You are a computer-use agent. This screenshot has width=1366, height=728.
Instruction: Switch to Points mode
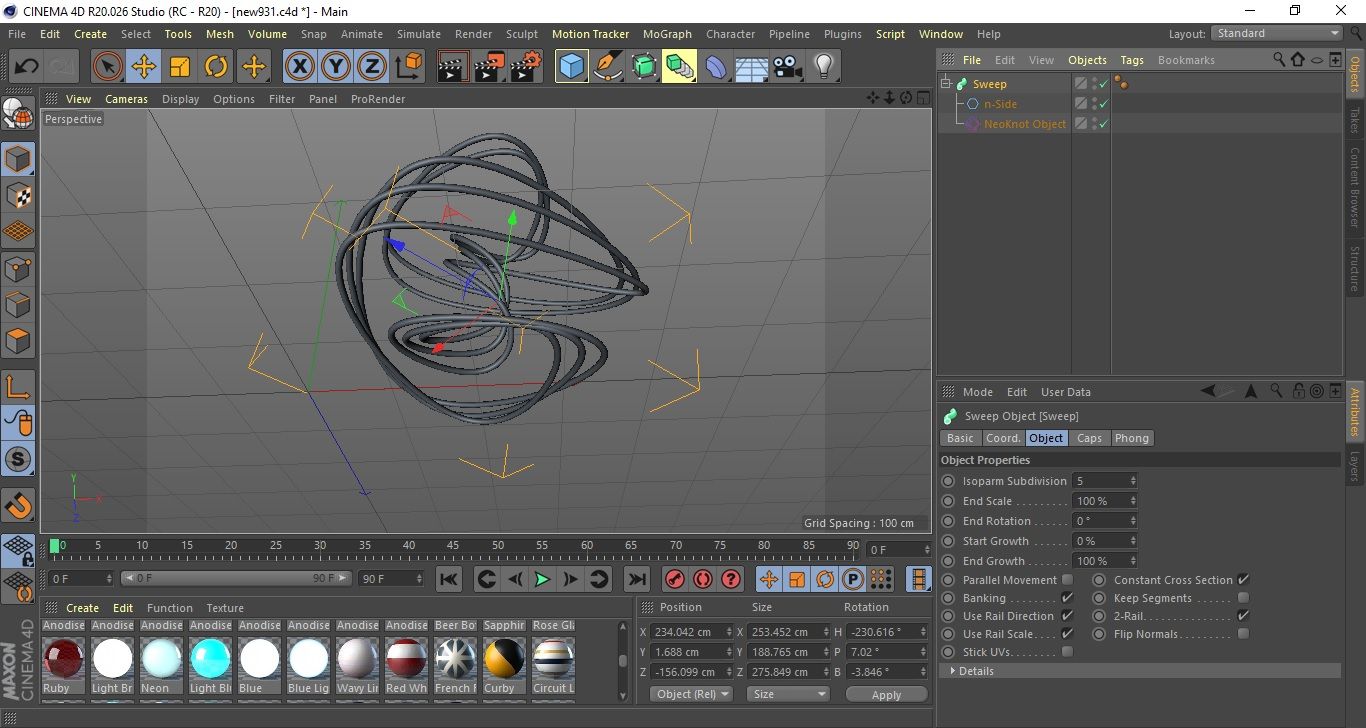click(x=18, y=268)
